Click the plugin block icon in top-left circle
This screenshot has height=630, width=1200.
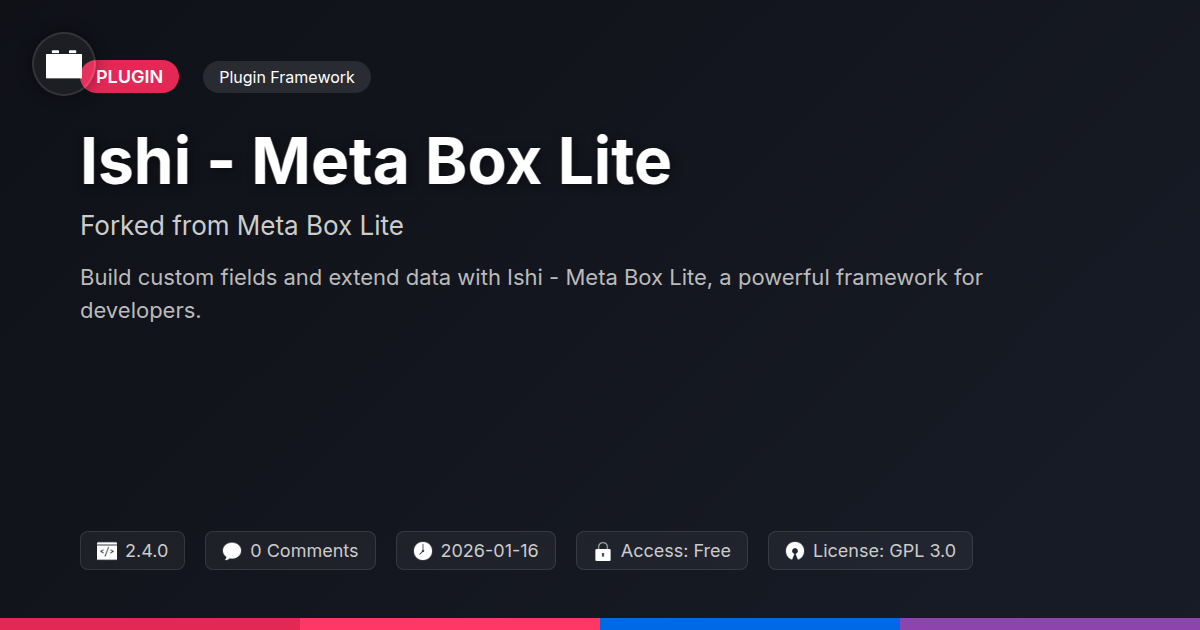coord(64,65)
